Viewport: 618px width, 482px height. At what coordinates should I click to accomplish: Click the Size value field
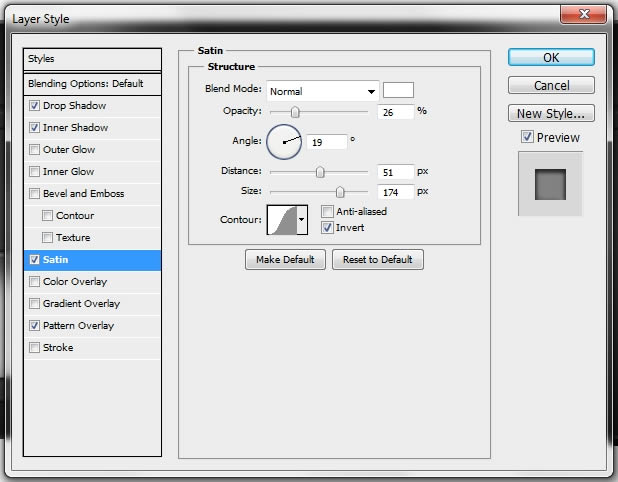tap(396, 192)
